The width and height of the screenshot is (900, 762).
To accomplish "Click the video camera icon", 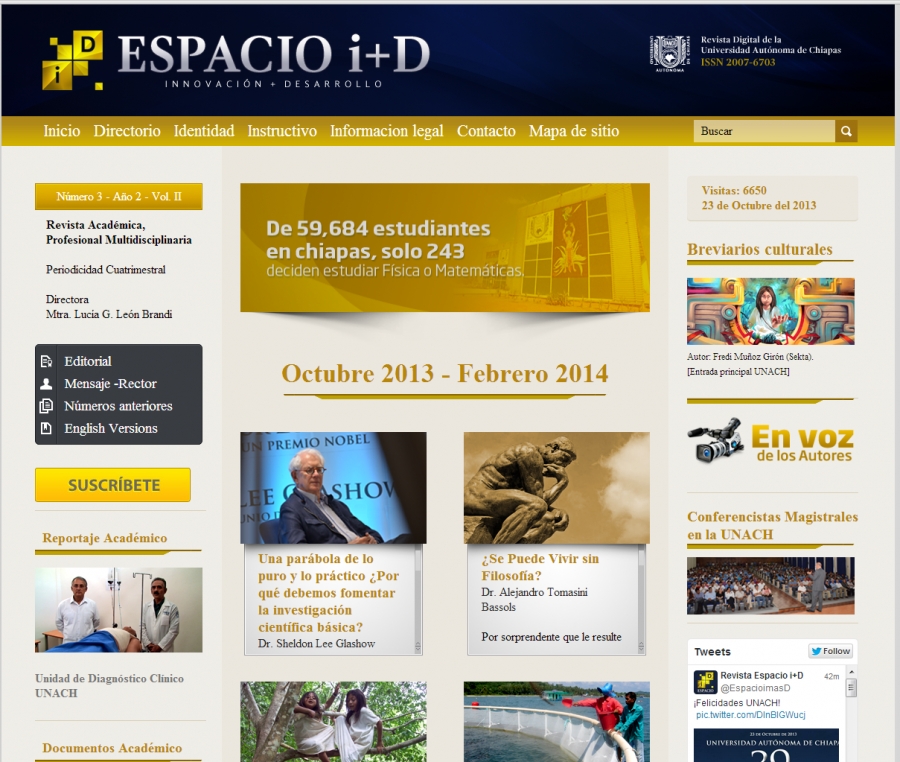I will [x=715, y=441].
